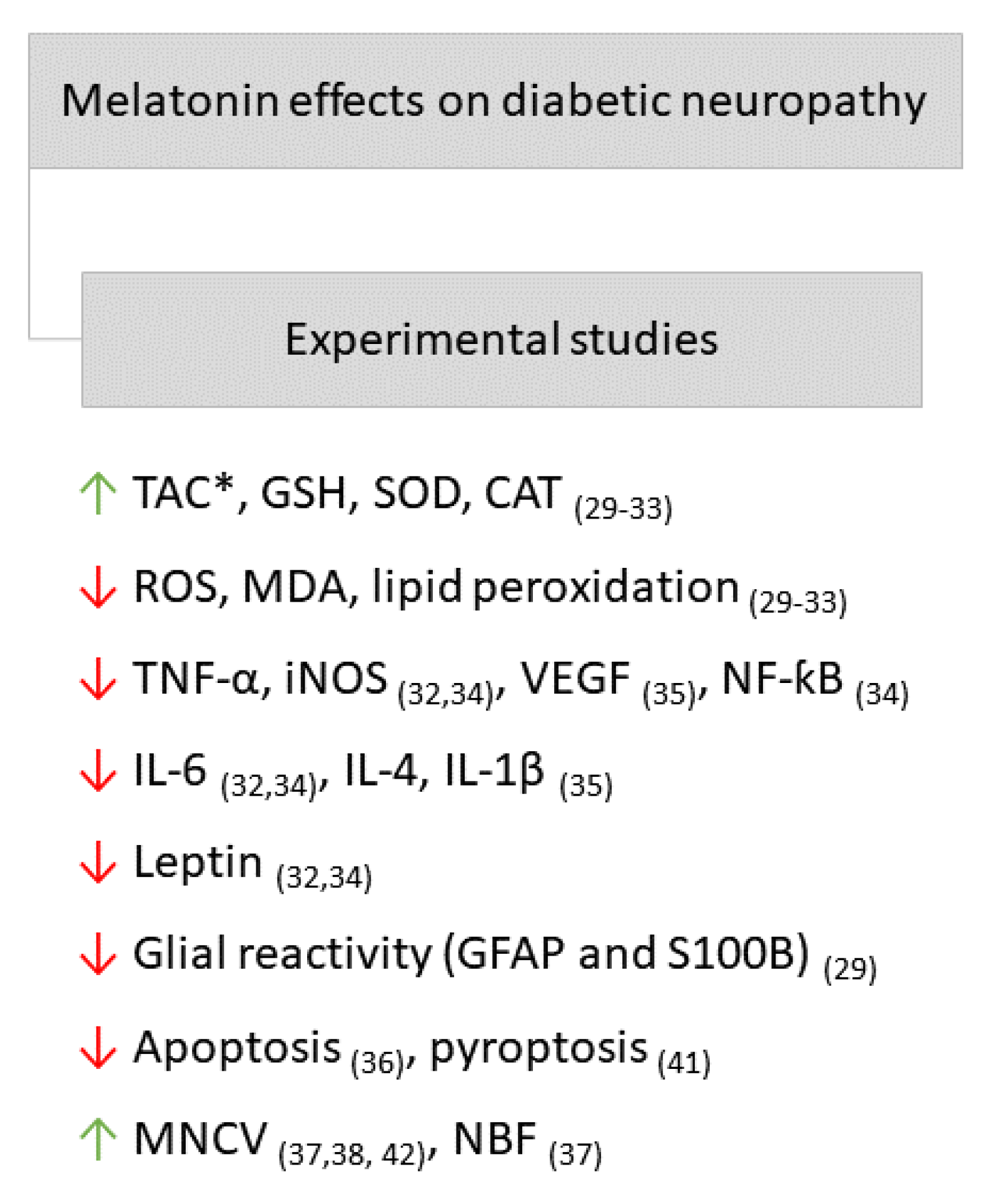
Task: Click the green up arrow beside MNCV
Action: 98,1139
